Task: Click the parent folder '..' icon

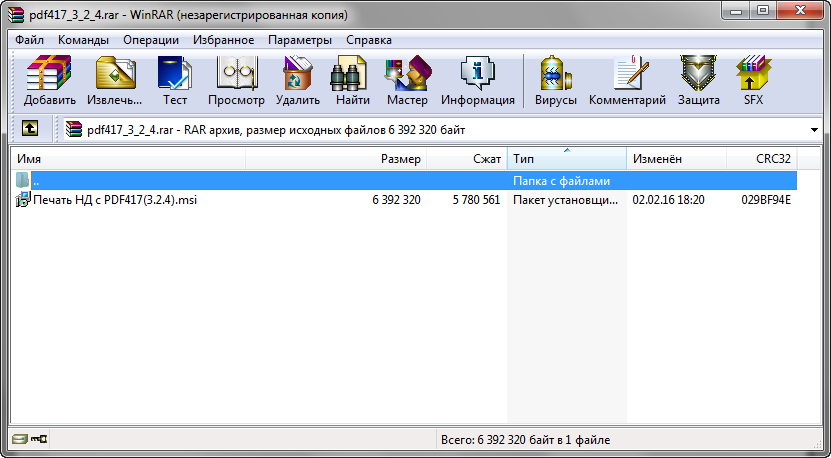Action: (23, 180)
